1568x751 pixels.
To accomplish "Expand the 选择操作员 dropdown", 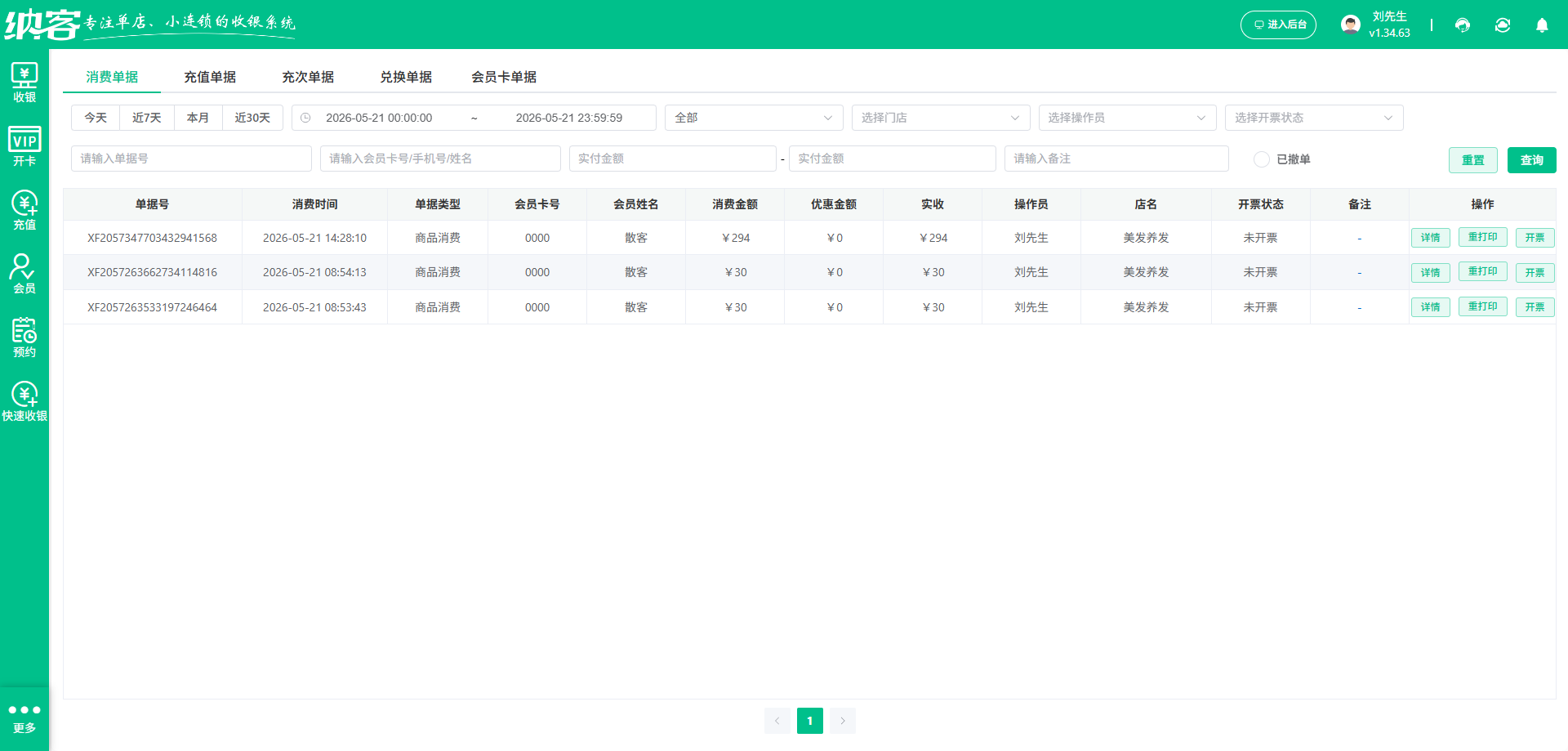I will point(1127,118).
